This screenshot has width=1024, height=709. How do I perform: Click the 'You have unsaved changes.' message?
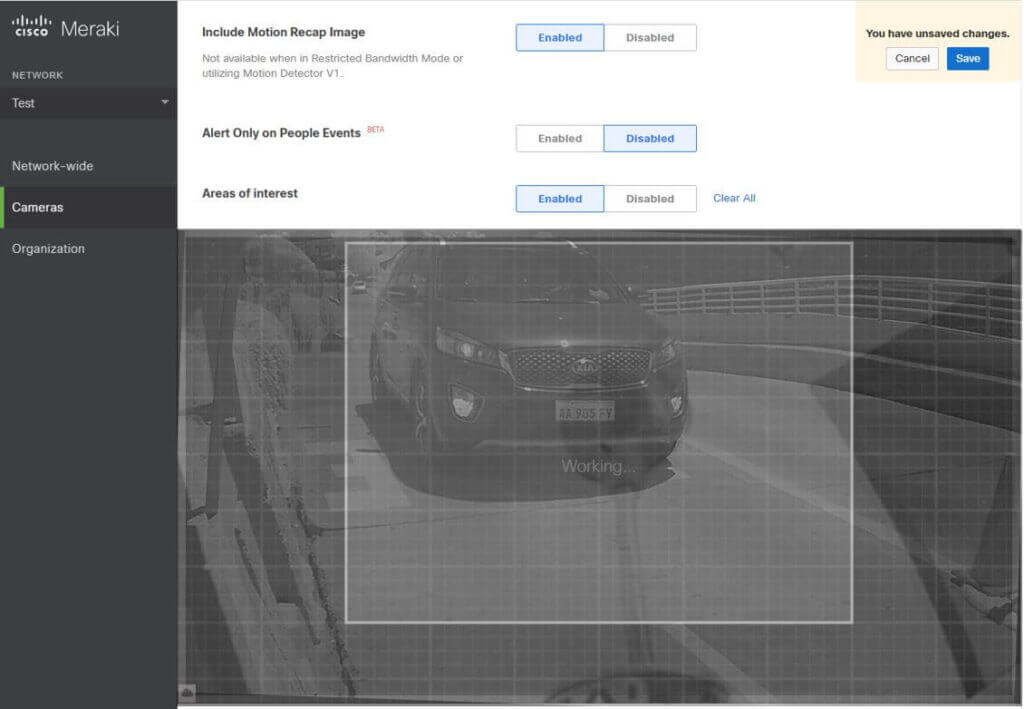[937, 33]
